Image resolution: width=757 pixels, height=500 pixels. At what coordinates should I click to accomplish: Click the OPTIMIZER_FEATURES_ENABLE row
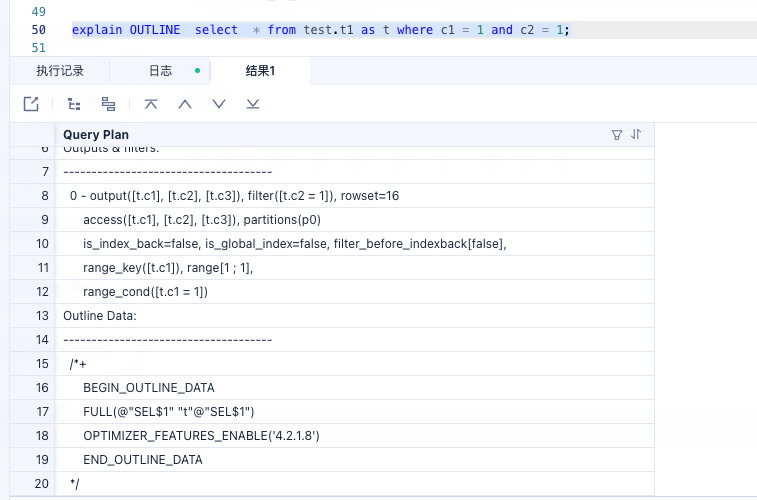pos(201,436)
